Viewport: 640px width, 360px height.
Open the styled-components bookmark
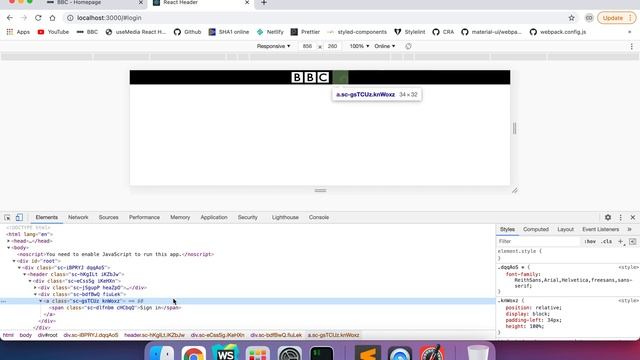(357, 32)
